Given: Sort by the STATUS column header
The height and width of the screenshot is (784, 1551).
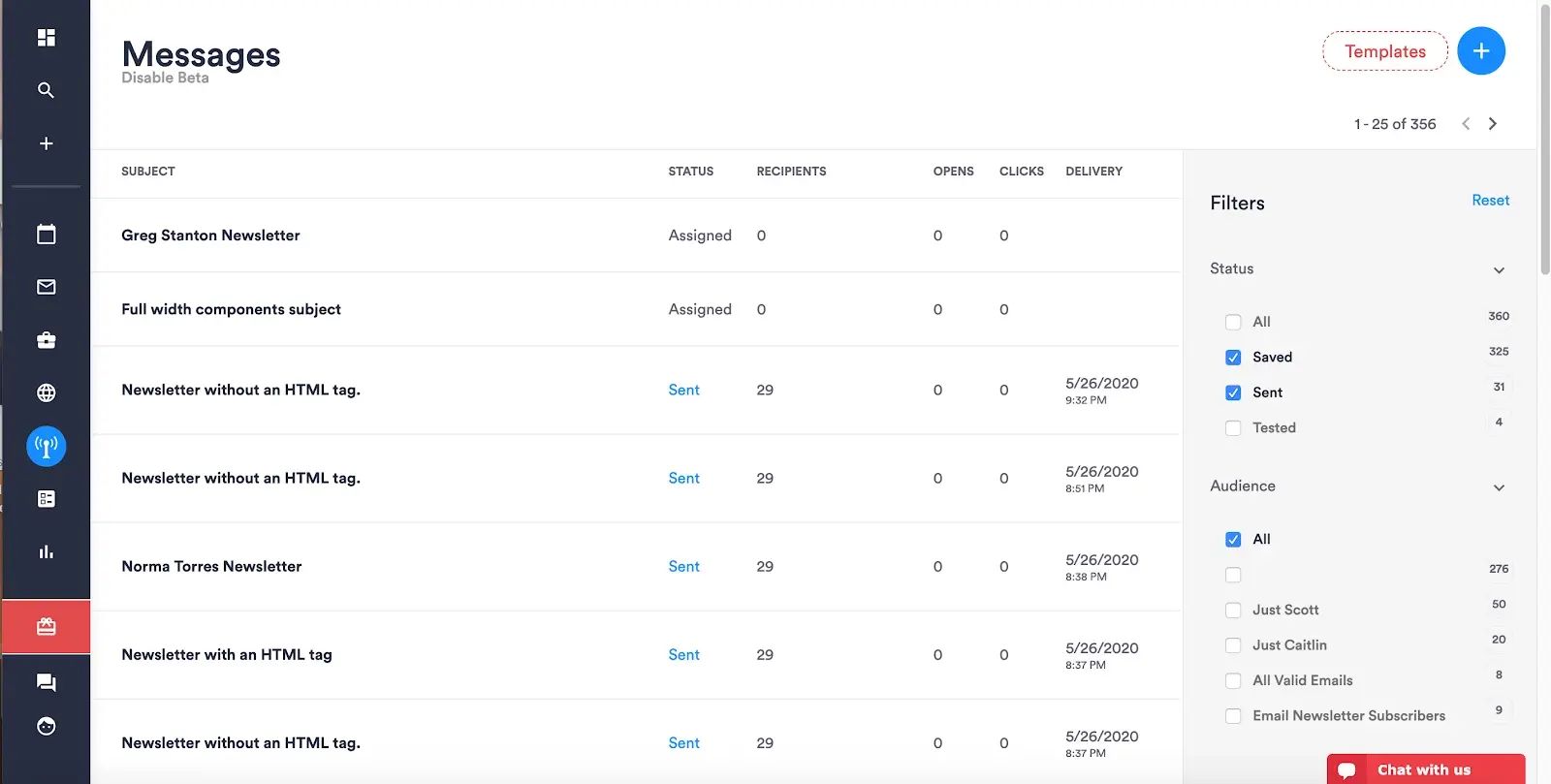Looking at the screenshot, I should [x=690, y=172].
